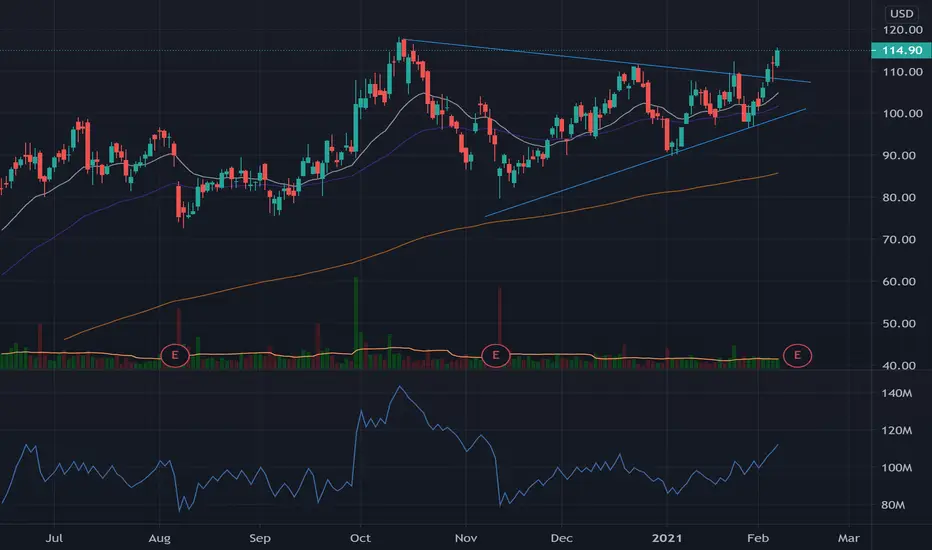This screenshot has height=550, width=932.
Task: Click the Dec label on time axis
Action: [562, 538]
